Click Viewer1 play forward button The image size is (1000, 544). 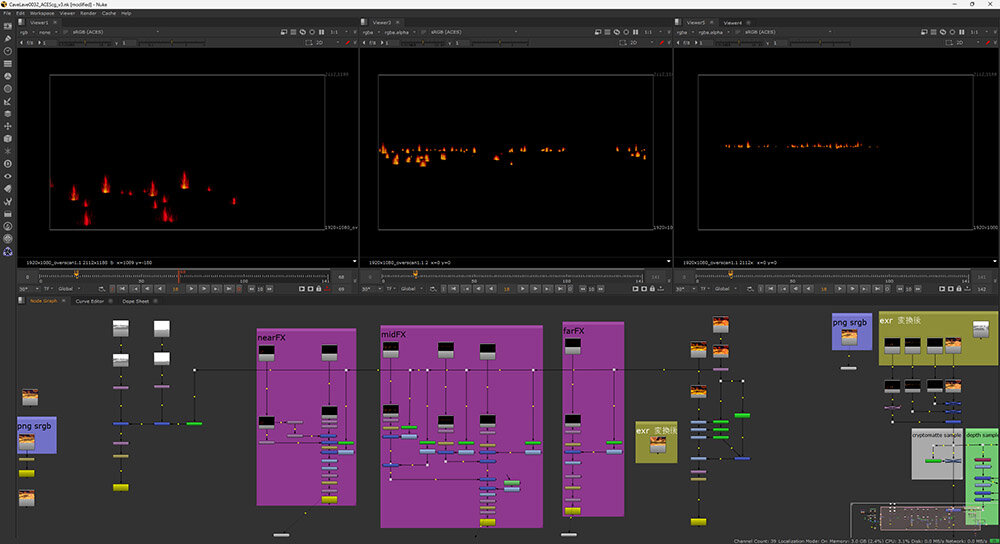[x=191, y=289]
